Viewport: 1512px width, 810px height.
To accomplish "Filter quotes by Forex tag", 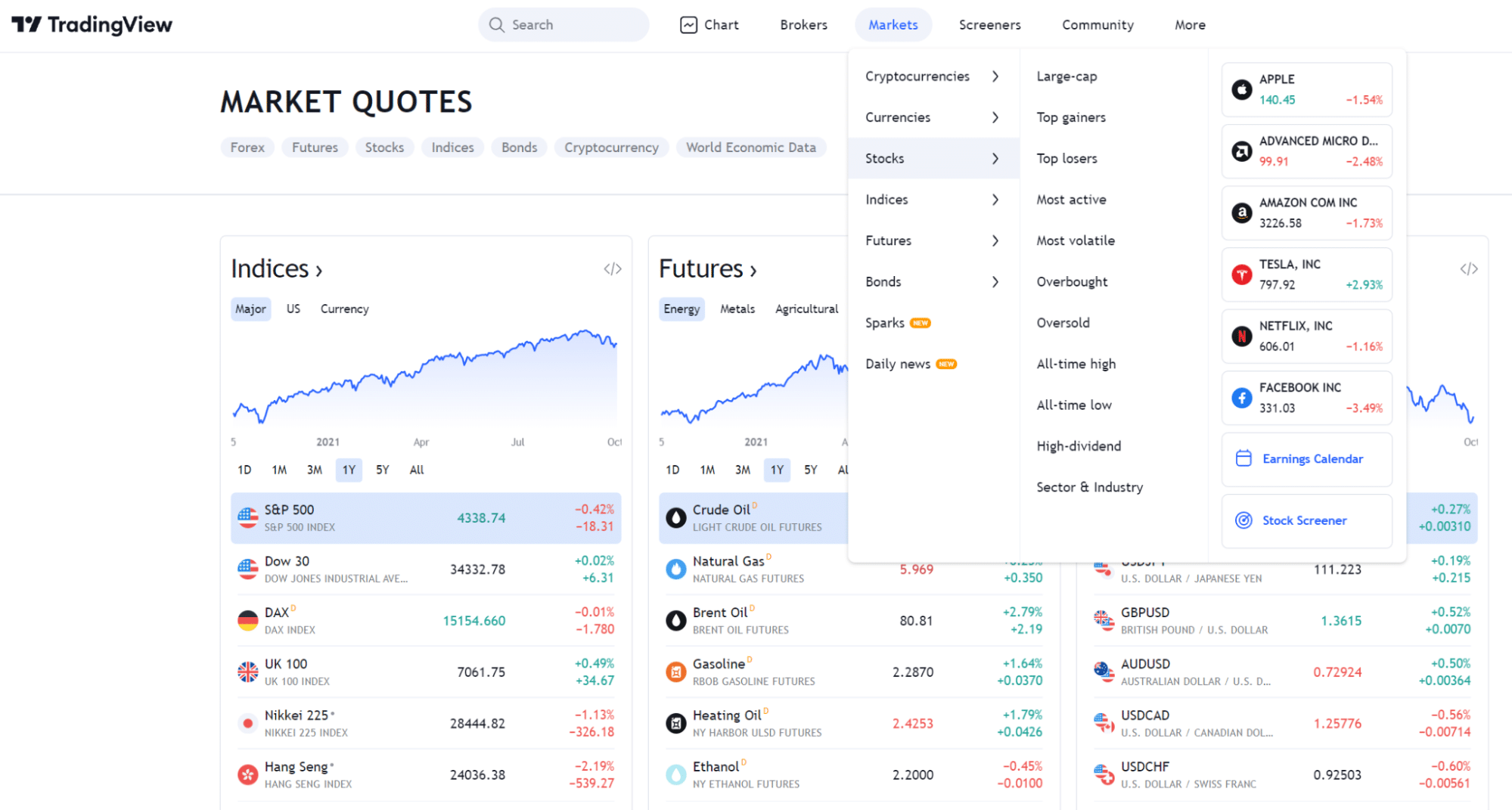I will click(x=247, y=147).
